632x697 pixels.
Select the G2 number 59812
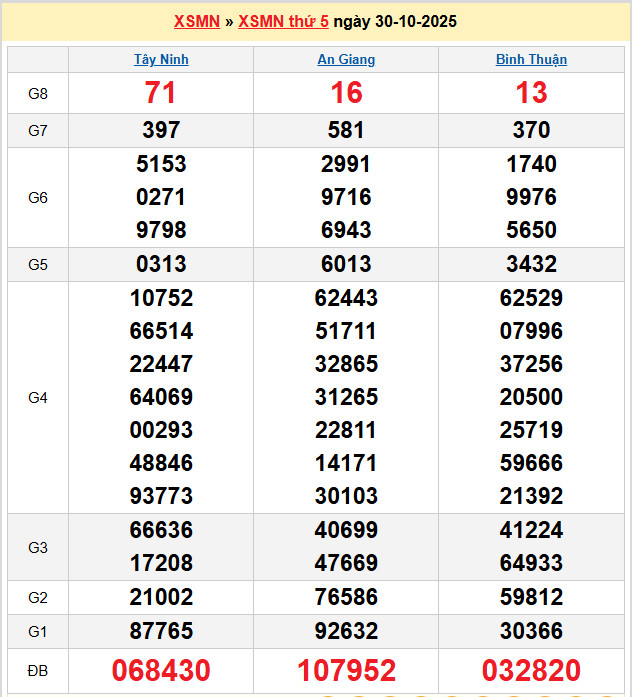531,597
